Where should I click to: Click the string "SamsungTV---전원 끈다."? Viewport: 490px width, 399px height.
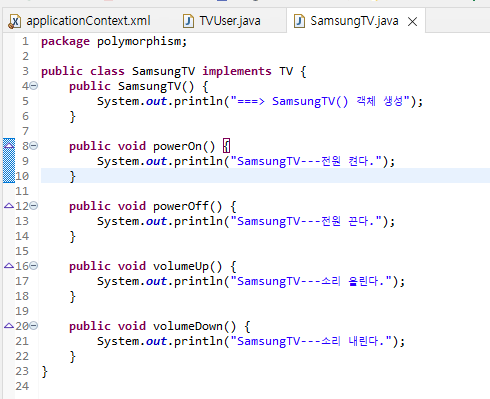coord(306,221)
